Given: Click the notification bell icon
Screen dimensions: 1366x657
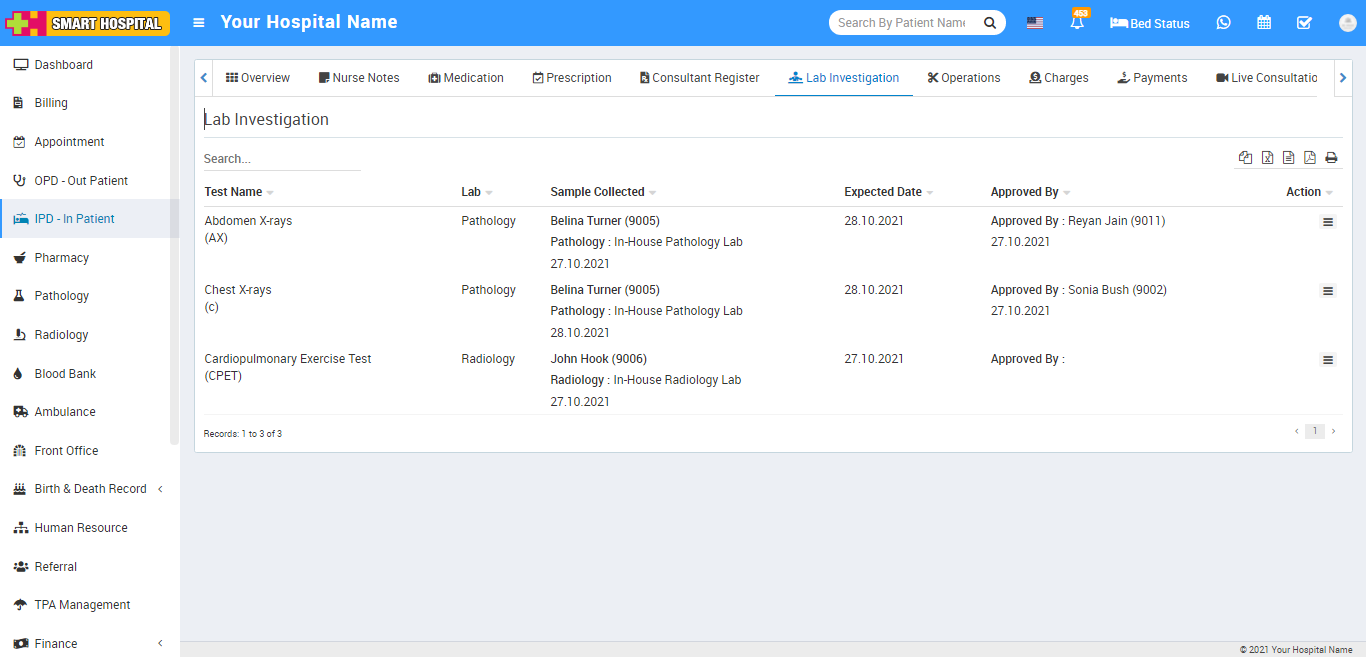Looking at the screenshot, I should coord(1077,23).
